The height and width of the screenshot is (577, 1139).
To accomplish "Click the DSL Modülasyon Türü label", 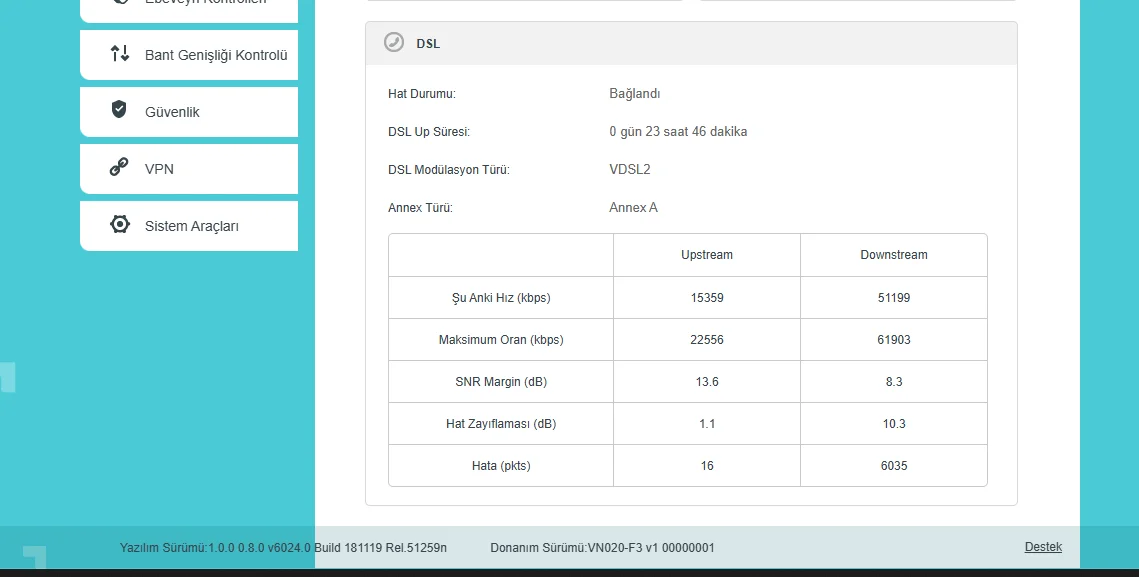I will [448, 170].
